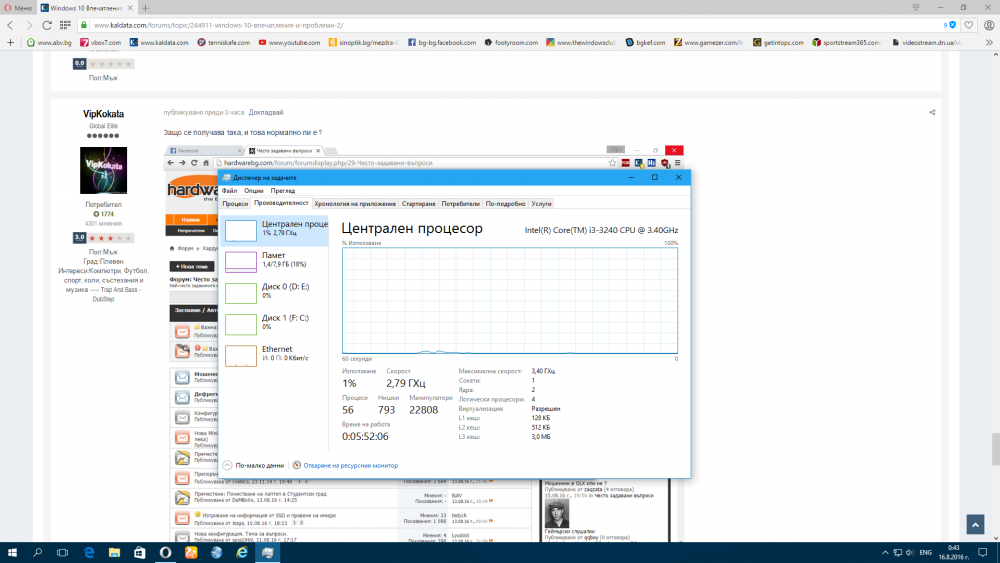Screen dimensions: 1000x563
Task: Click the green secure padlock icon
Action: (84, 25)
